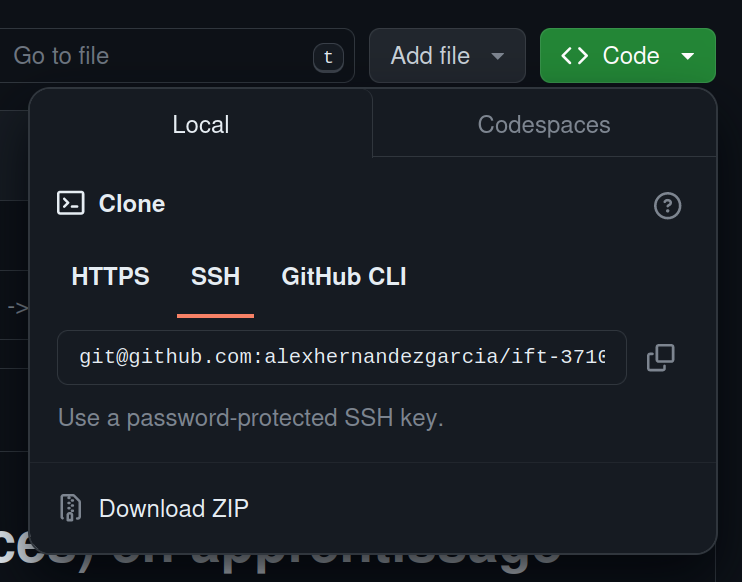The width and height of the screenshot is (742, 582).
Task: Click the "t" keyboard shortcut badge
Action: (328, 56)
